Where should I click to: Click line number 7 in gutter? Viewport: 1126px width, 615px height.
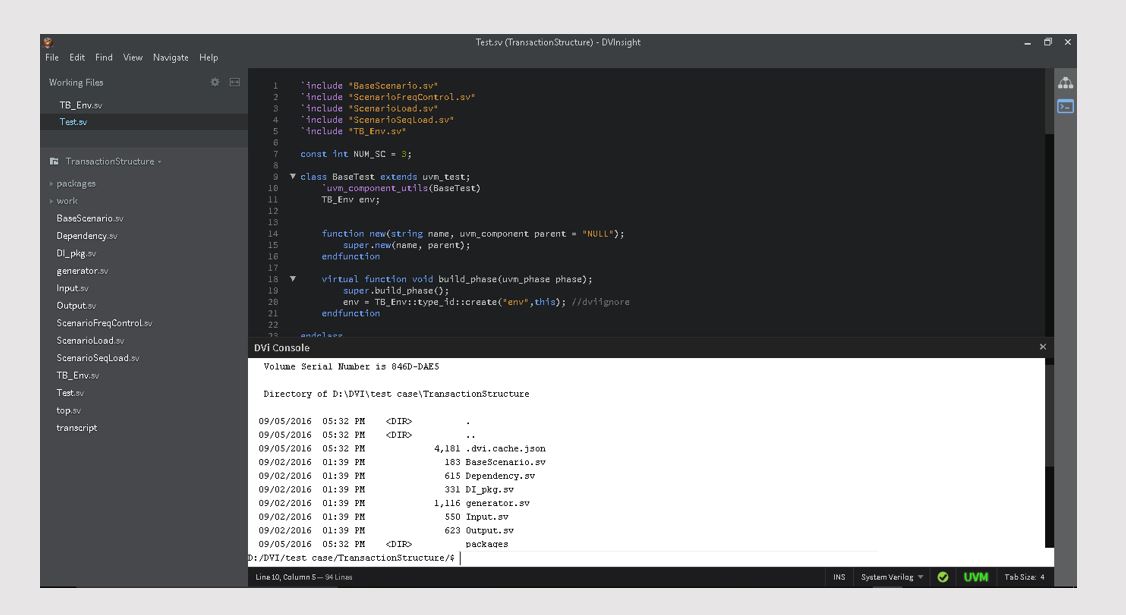[275, 154]
